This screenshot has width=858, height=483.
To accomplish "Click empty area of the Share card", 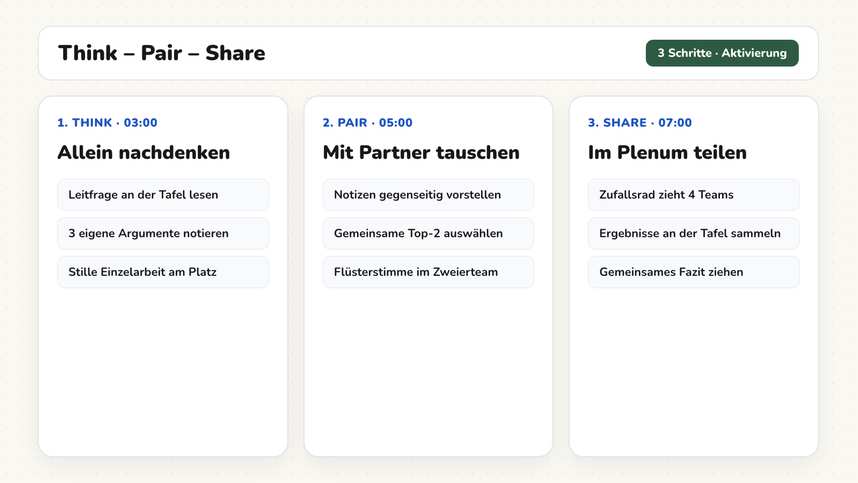I will (x=694, y=372).
